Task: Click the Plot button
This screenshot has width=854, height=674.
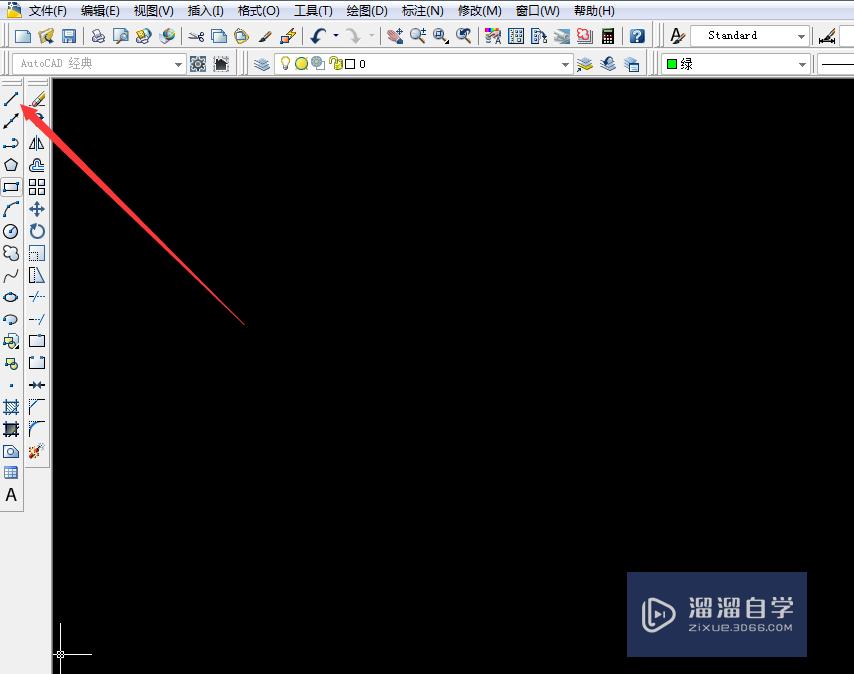Action: pos(97,35)
